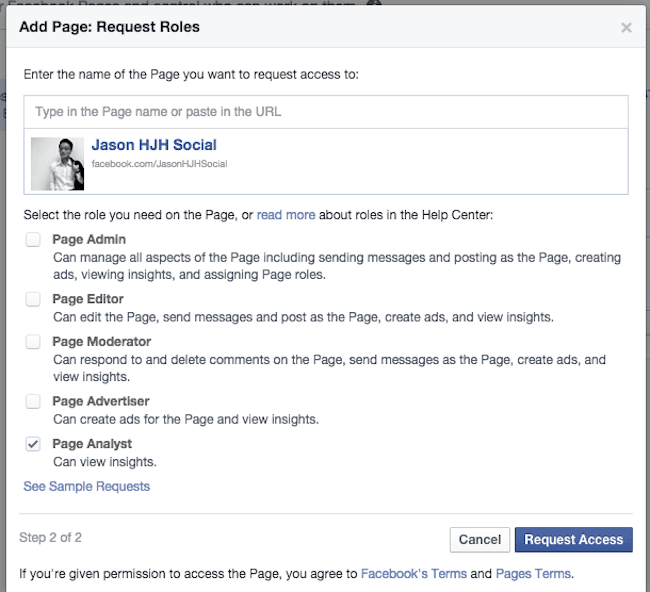This screenshot has width=650, height=592.
Task: Click the Page Analyst label
Action: (92, 444)
